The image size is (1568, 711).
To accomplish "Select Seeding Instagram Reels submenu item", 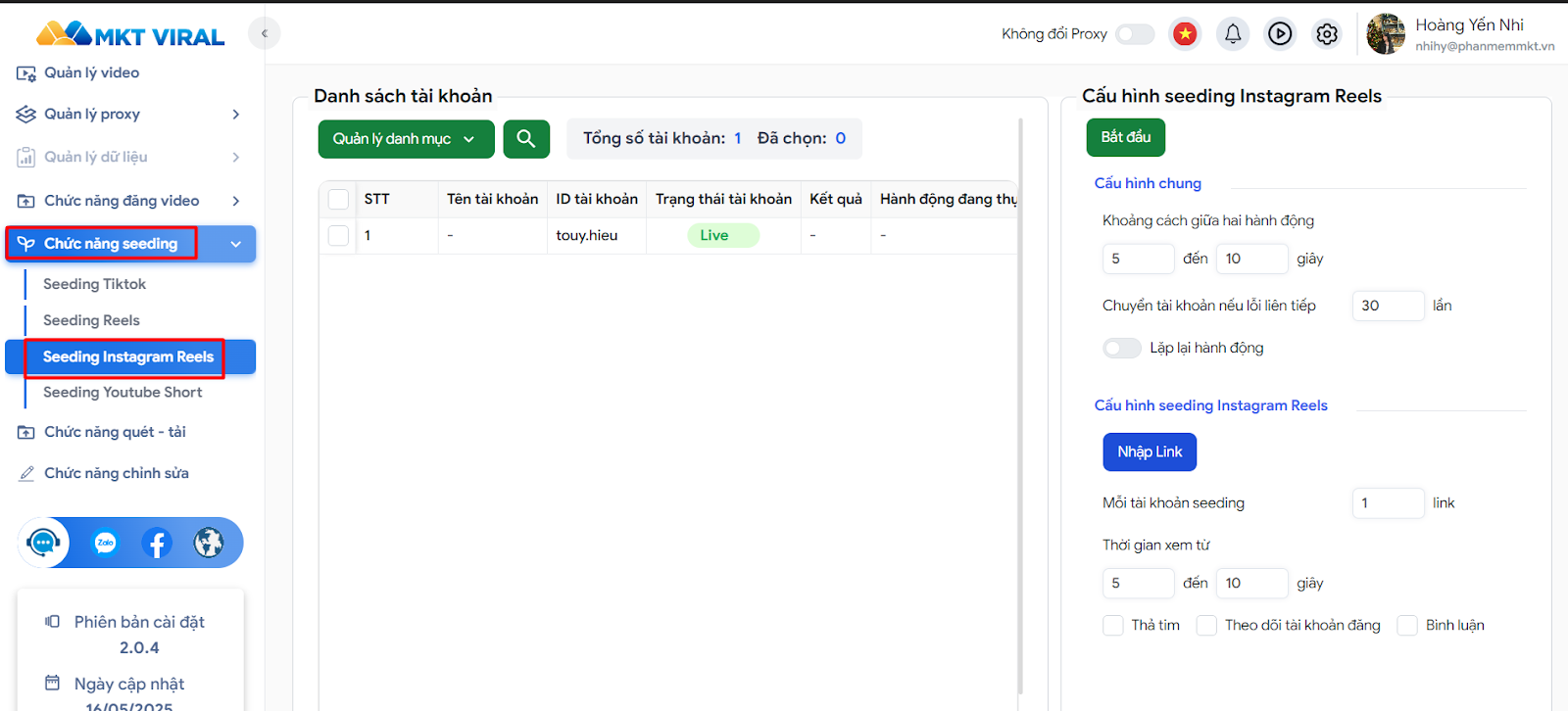I will pyautogui.click(x=128, y=357).
